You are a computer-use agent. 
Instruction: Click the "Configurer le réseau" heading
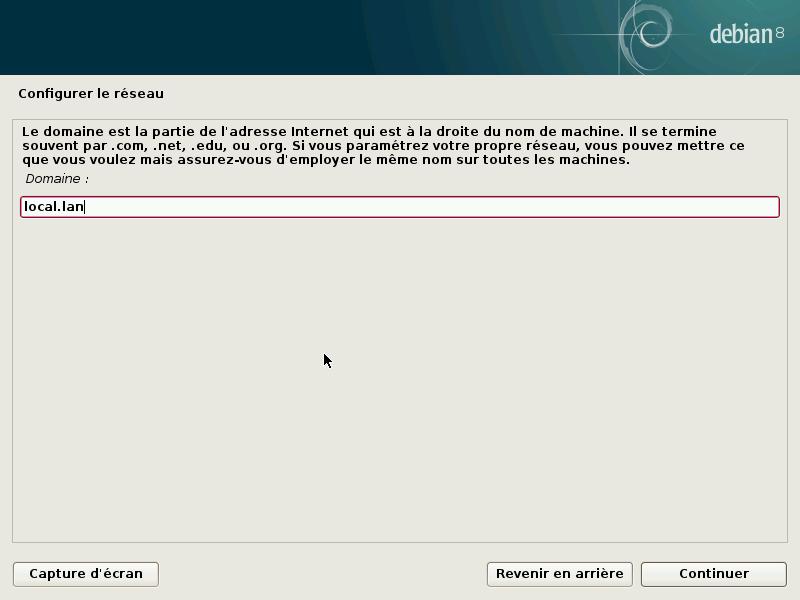coord(91,94)
